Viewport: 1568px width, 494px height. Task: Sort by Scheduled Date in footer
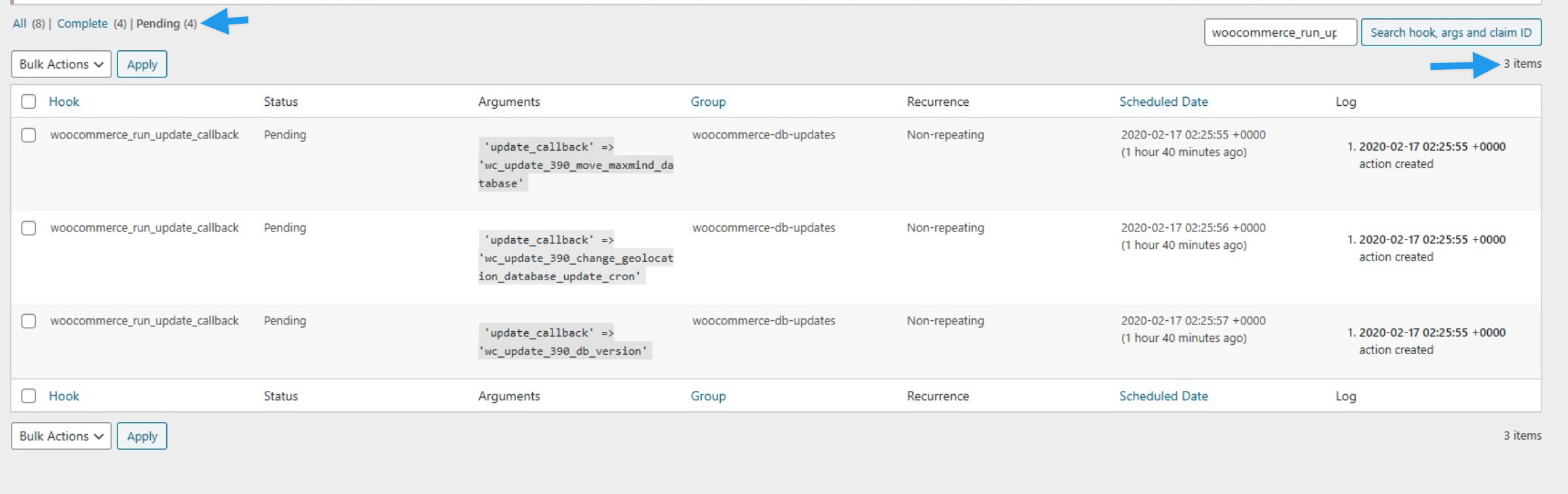(1163, 396)
